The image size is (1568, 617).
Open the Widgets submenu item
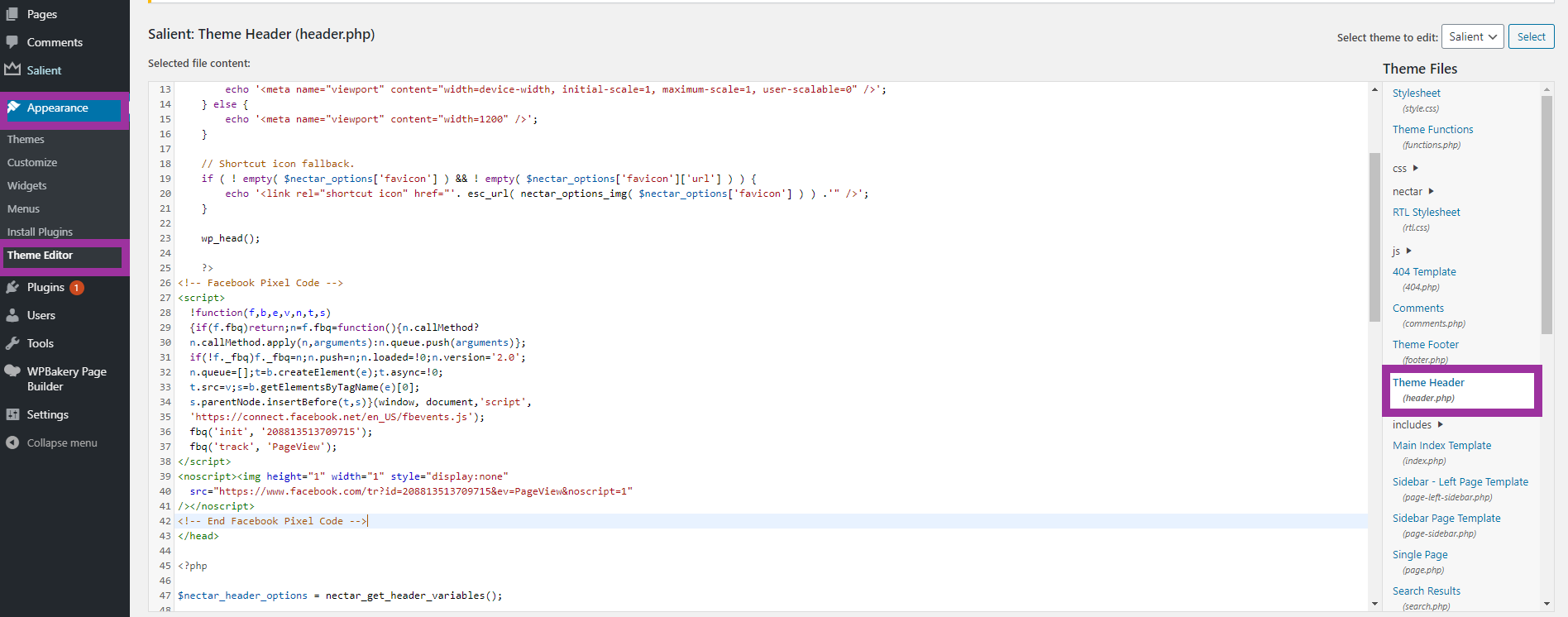27,186
